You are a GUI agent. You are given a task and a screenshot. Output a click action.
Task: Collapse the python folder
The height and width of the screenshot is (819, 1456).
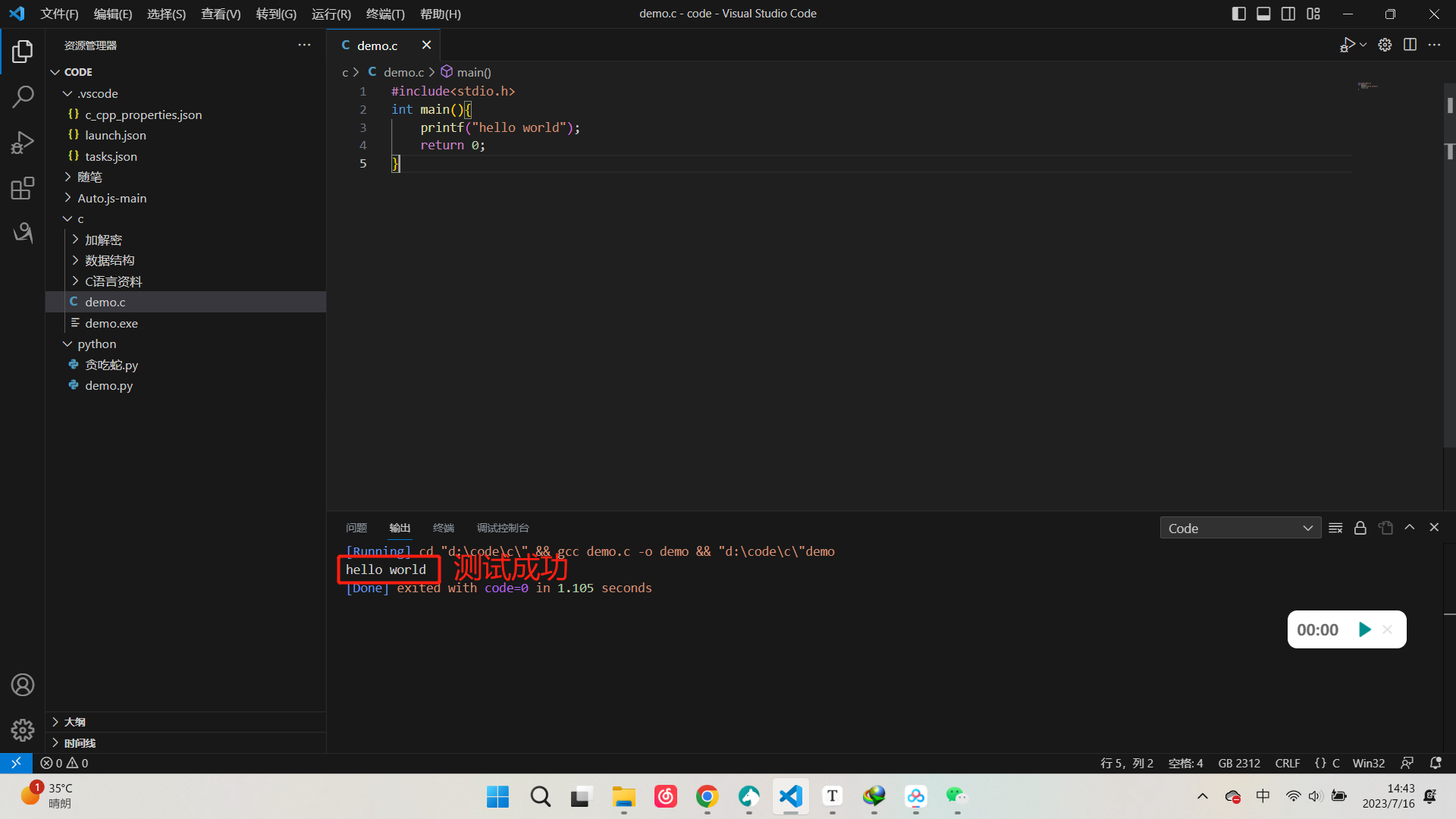pyautogui.click(x=186, y=344)
